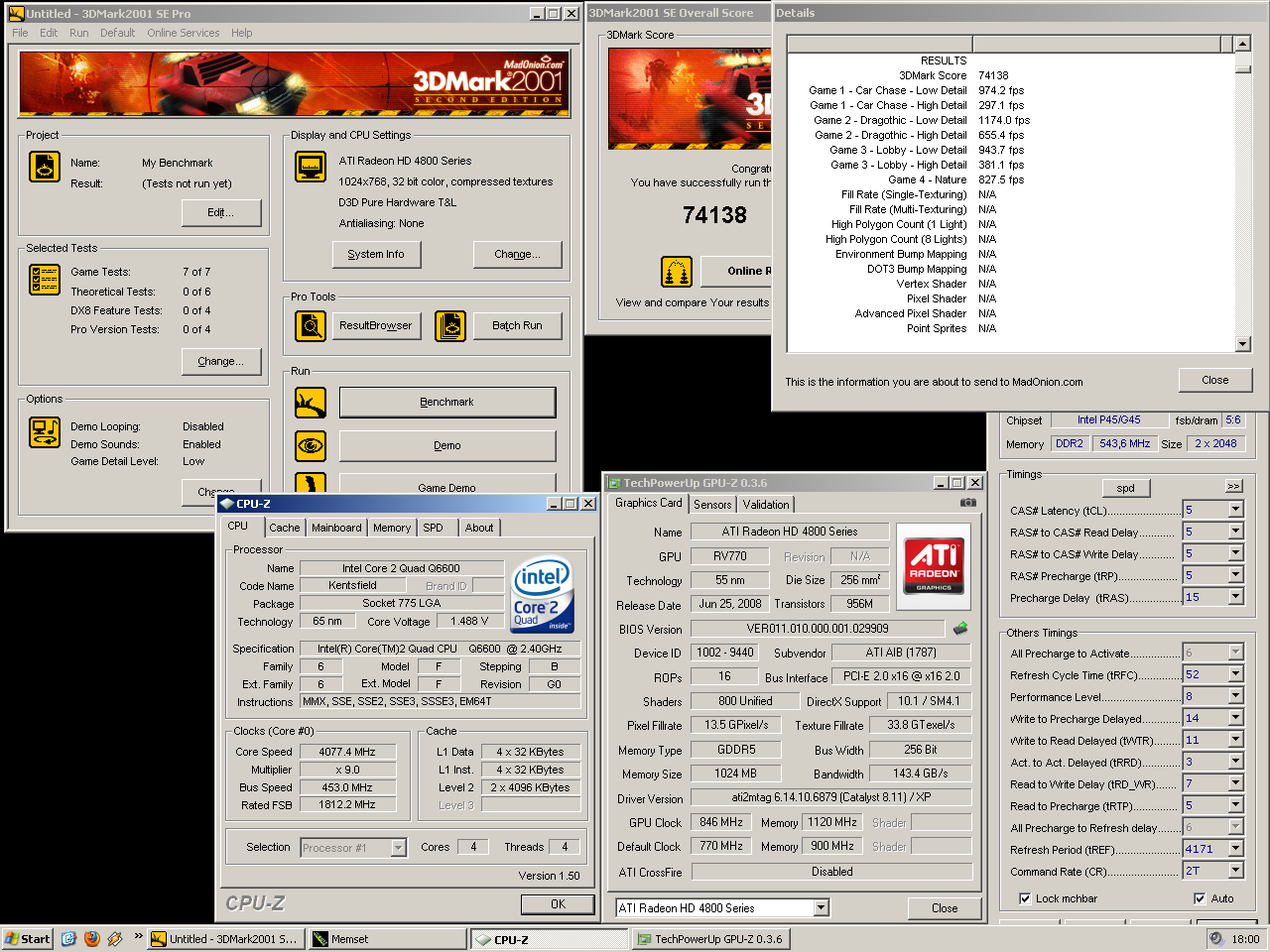
Task: Switch to Memset window from taskbar
Action: pos(386,938)
